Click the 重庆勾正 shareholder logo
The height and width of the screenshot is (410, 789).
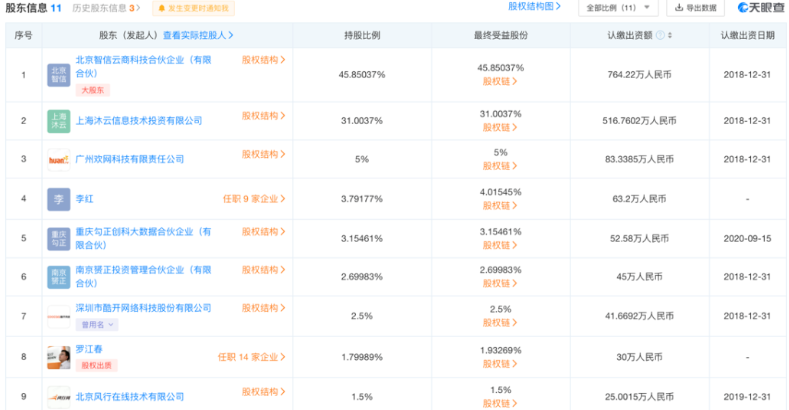(59, 238)
